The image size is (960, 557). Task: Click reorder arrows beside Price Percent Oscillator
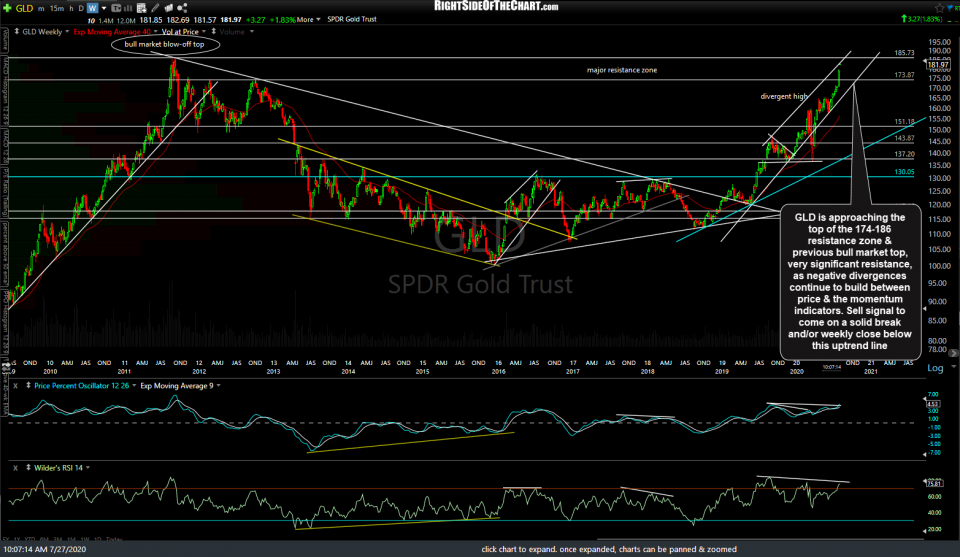tap(28, 386)
